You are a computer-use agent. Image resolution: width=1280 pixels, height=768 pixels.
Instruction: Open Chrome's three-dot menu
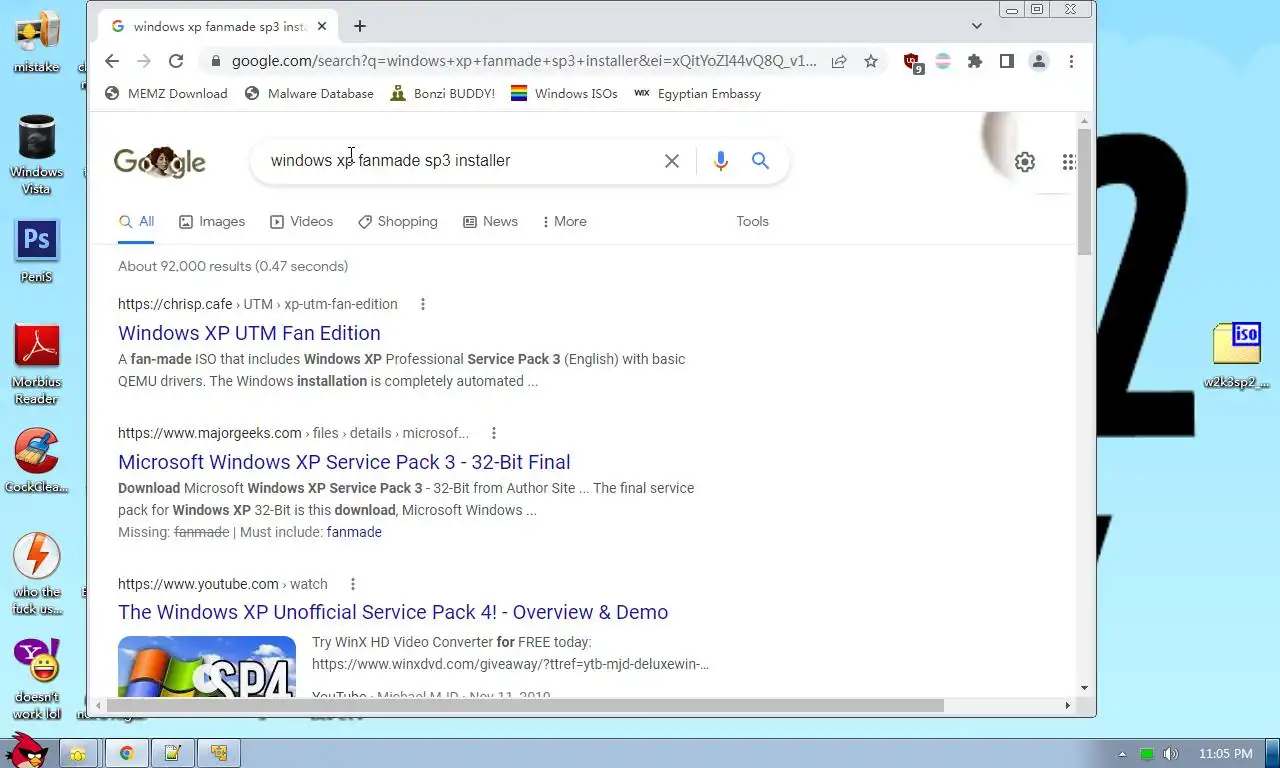pyautogui.click(x=1071, y=61)
